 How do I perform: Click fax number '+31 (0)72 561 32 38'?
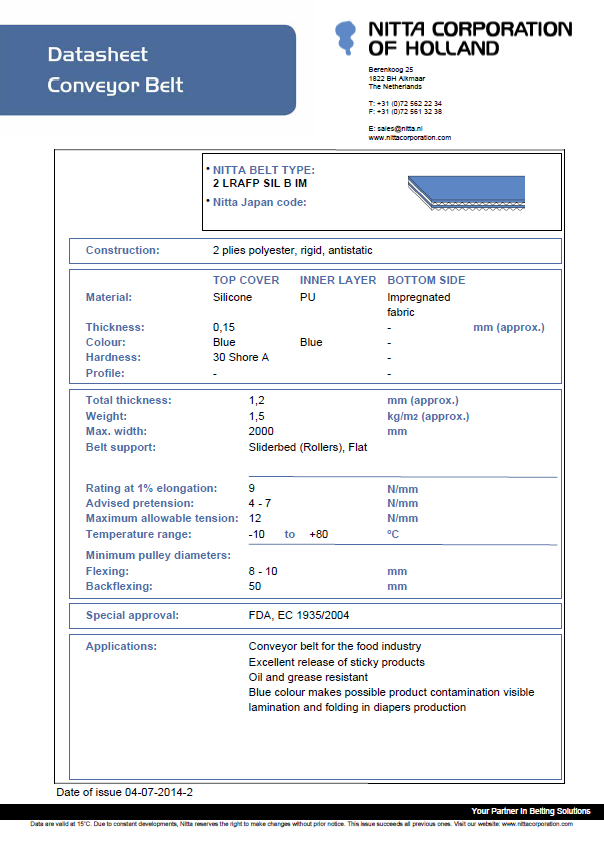[409, 112]
